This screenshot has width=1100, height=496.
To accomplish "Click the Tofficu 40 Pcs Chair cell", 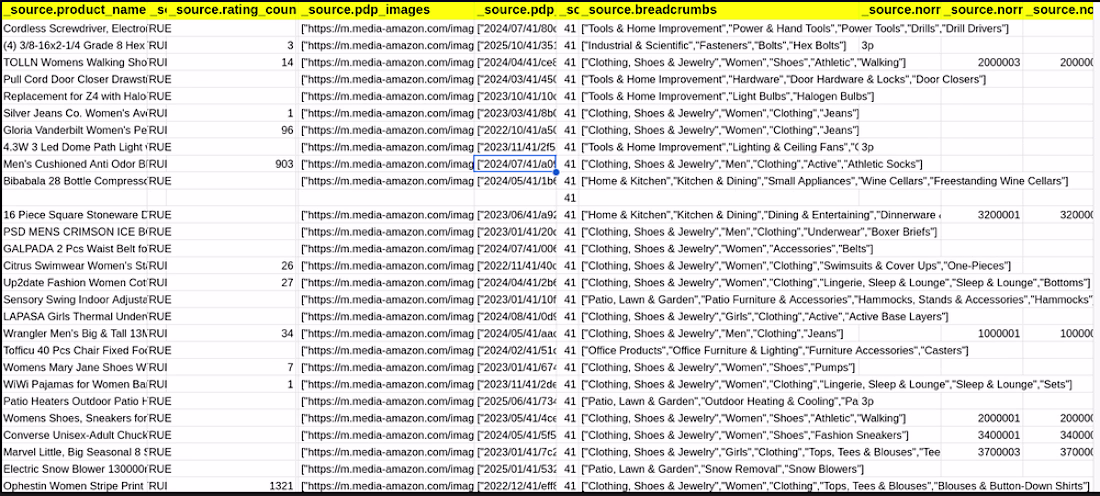I will click(x=74, y=350).
